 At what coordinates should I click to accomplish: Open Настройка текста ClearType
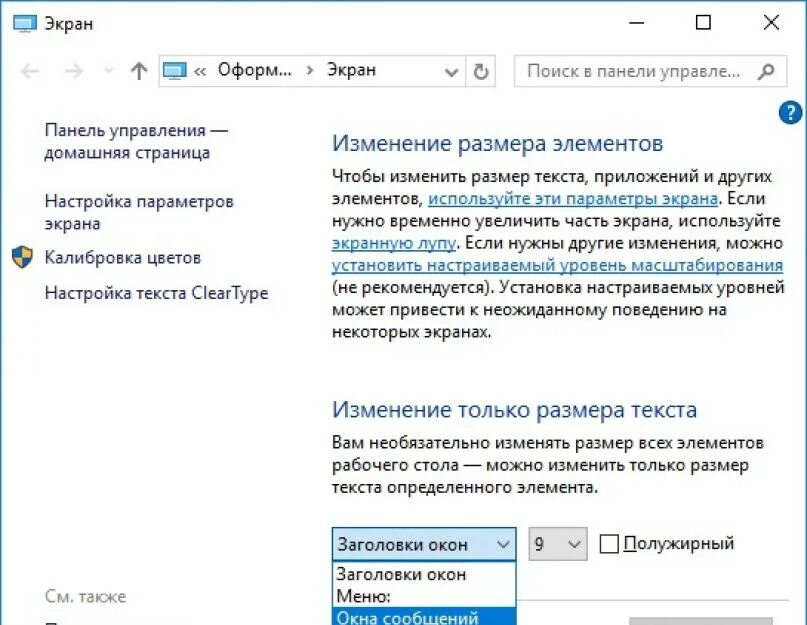[156, 293]
